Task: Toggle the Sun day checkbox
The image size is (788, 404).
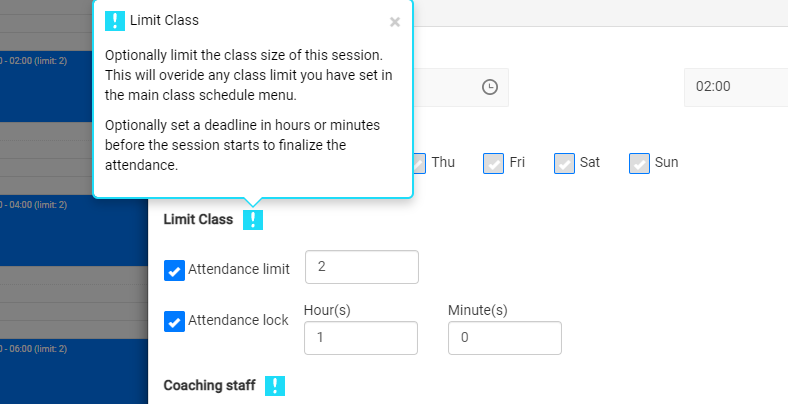Action: [639, 163]
